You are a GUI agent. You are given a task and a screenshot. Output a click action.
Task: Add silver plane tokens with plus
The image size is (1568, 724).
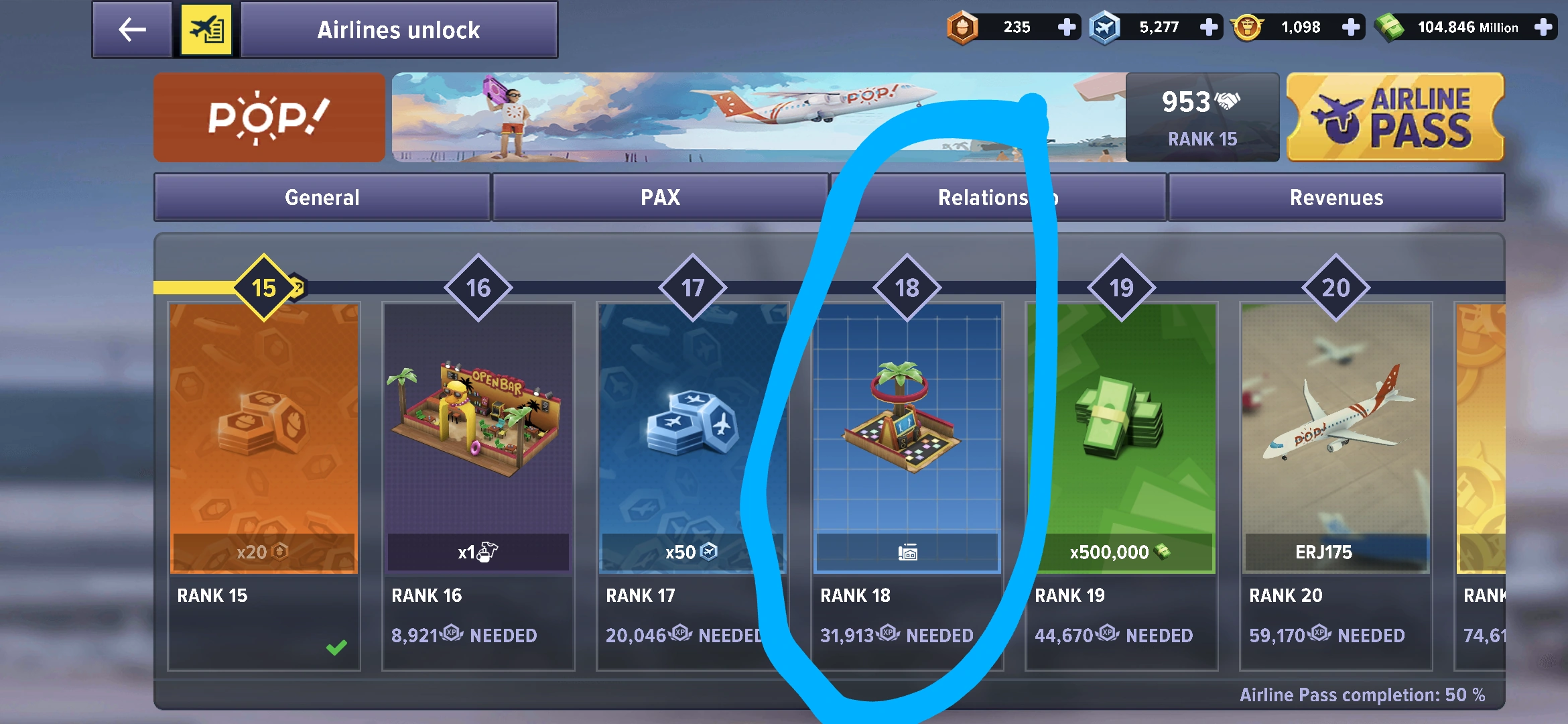(x=1209, y=27)
